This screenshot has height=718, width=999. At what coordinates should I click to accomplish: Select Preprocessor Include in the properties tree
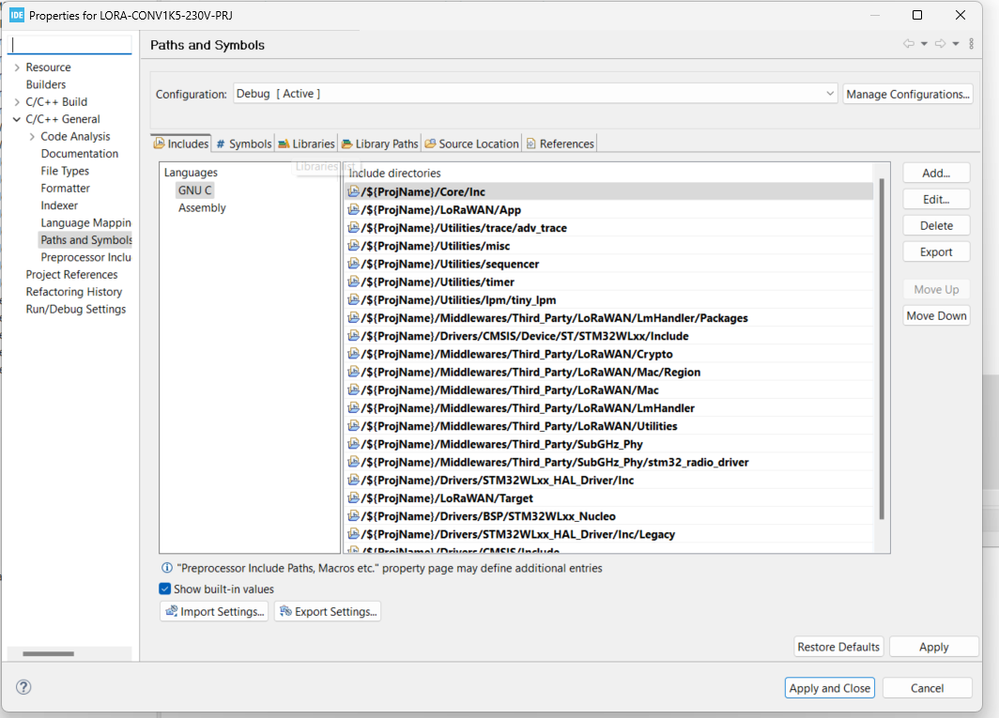pyautogui.click(x=86, y=257)
